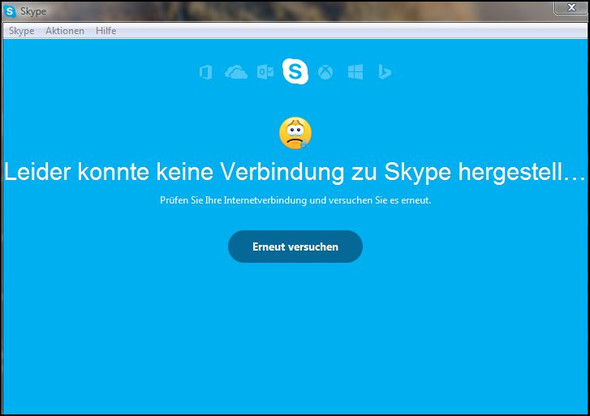Click the 'Prüfen Sie Ihre Internetverbindung' message

tap(295, 200)
